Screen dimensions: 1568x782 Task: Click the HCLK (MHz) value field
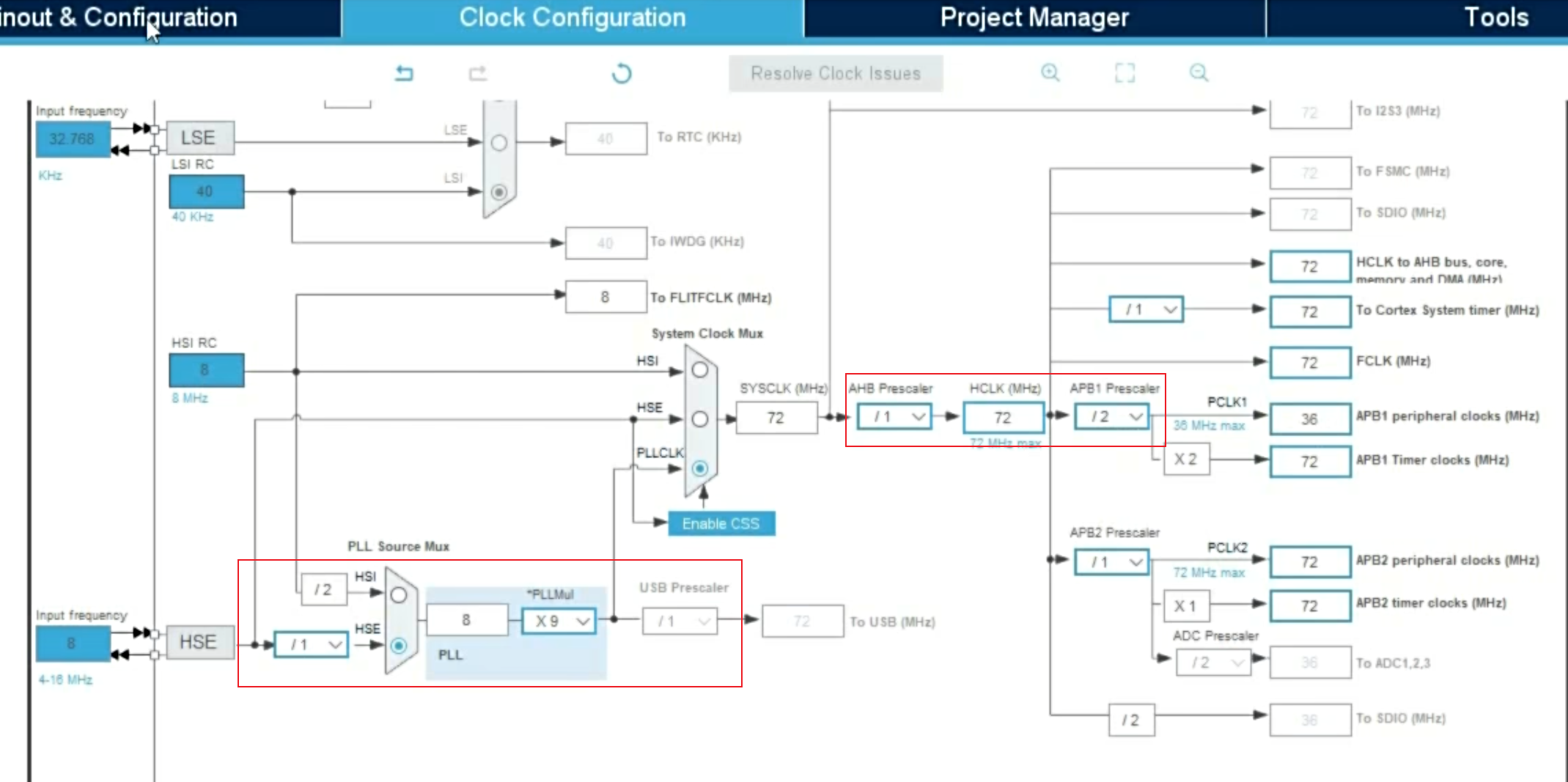1003,418
